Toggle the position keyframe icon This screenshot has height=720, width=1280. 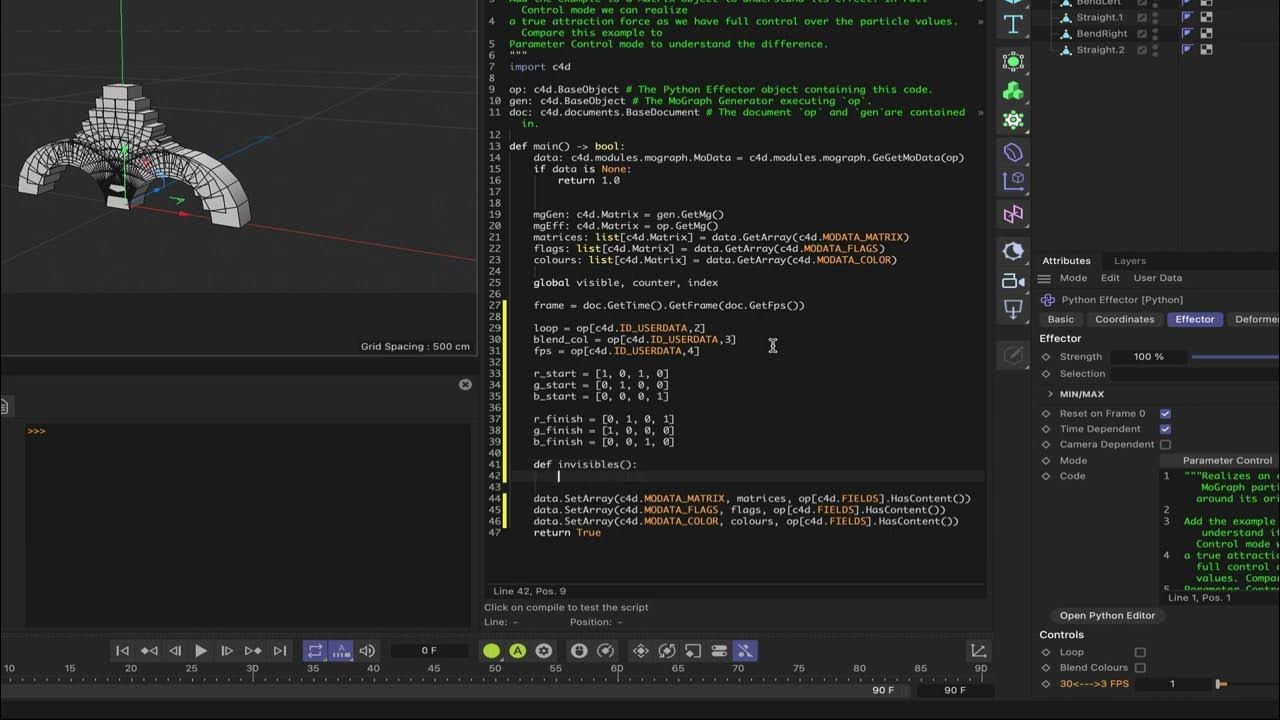(x=641, y=651)
